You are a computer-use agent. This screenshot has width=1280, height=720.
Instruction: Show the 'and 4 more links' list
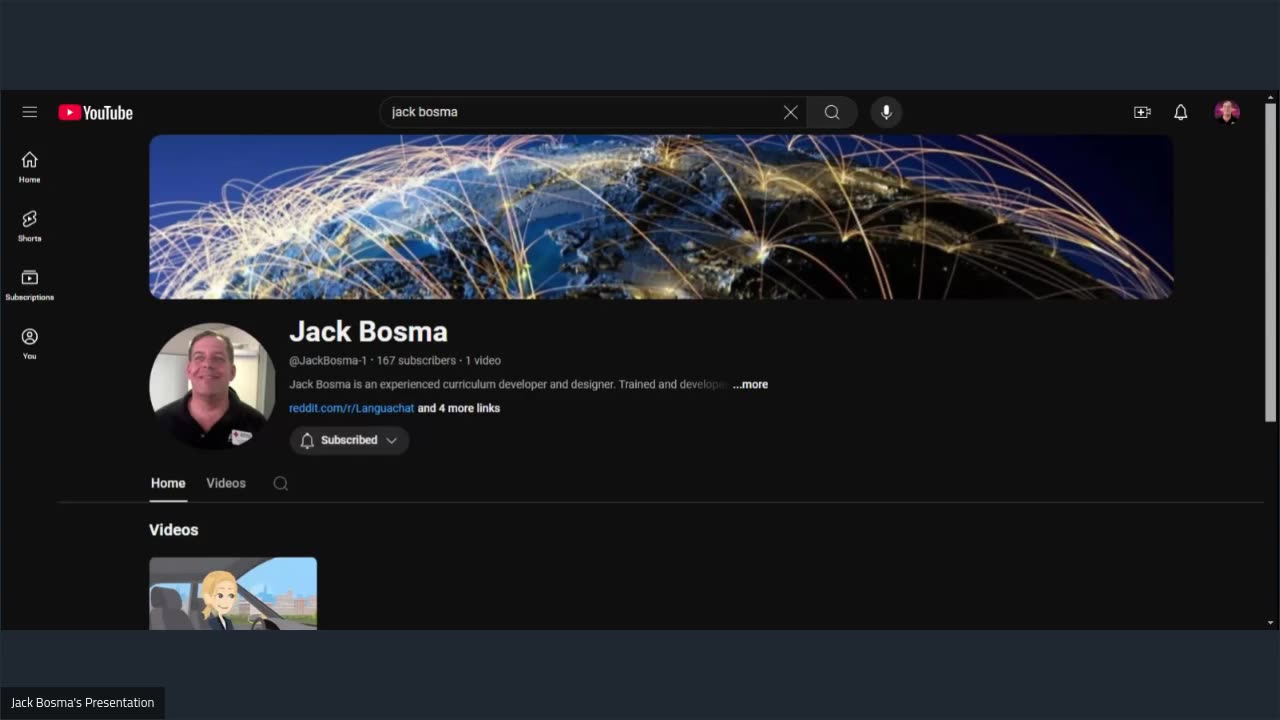459,408
